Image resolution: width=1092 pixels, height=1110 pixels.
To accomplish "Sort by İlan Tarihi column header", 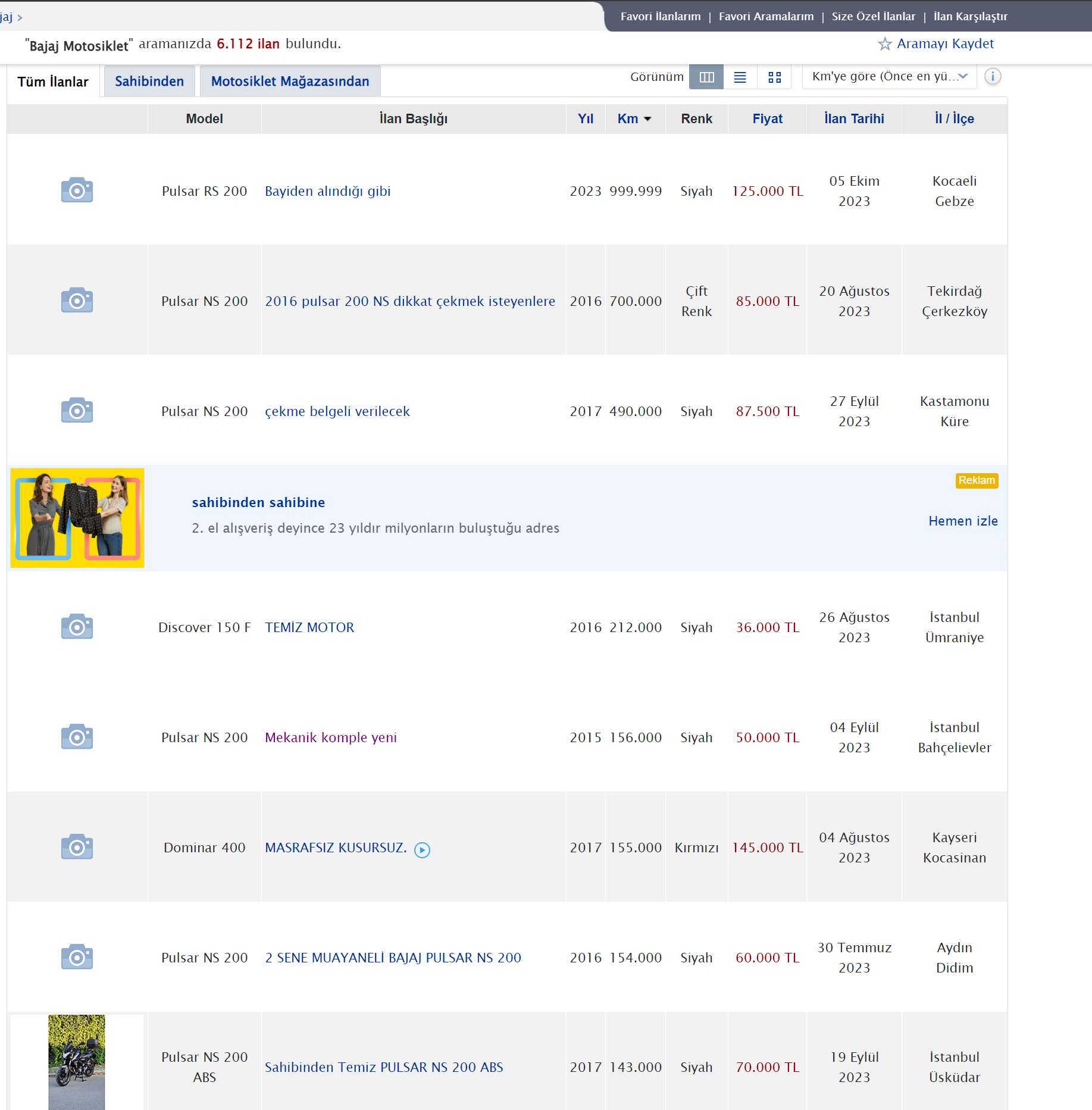I will click(x=854, y=118).
